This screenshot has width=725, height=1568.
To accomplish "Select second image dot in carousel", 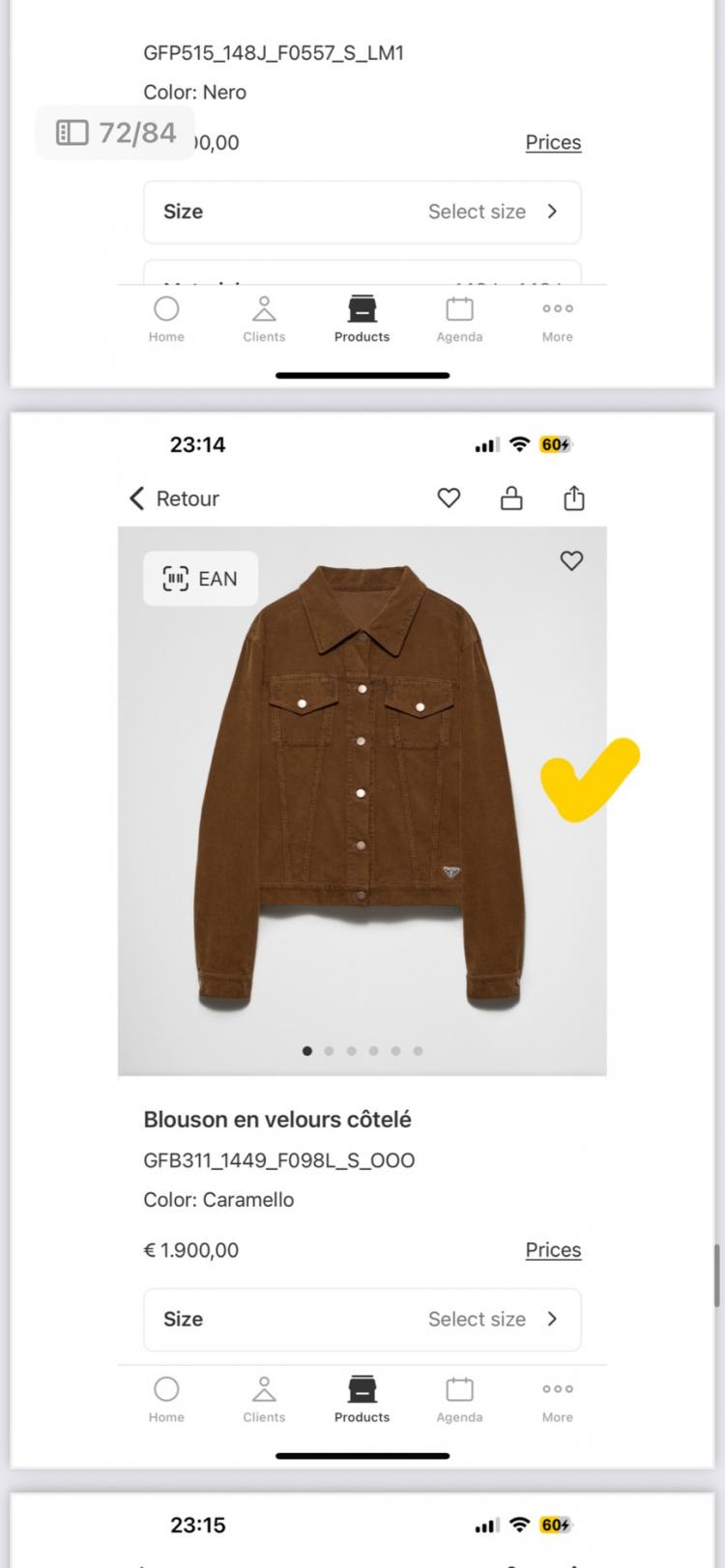I will pos(330,1051).
